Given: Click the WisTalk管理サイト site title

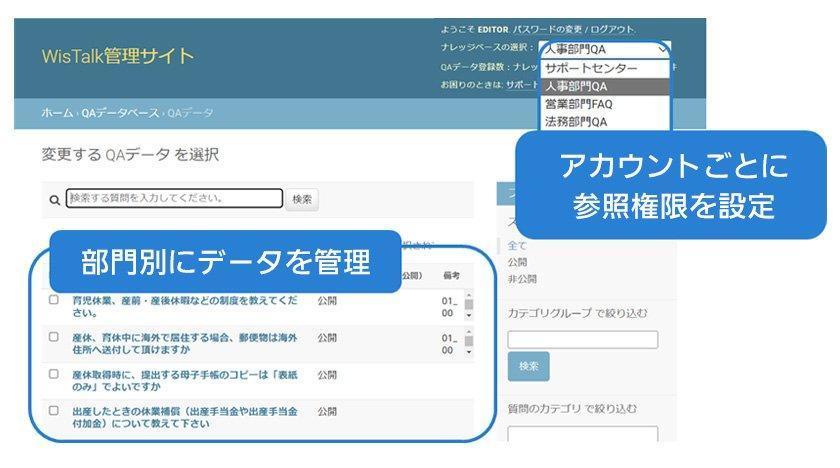Looking at the screenshot, I should (118, 56).
